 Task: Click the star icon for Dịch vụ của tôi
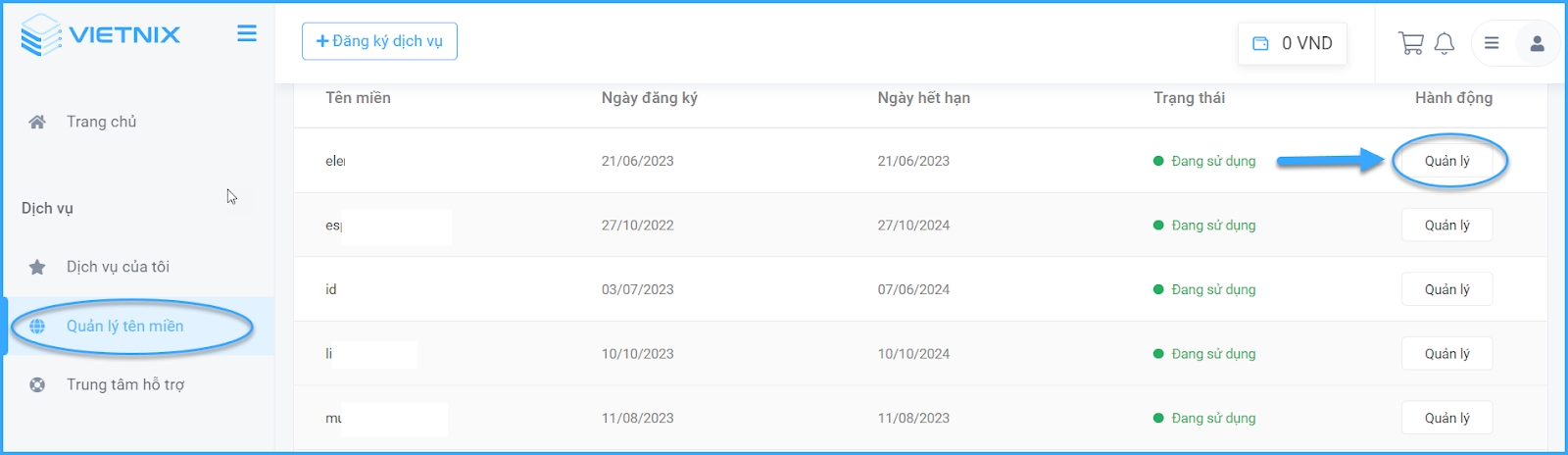point(37,267)
